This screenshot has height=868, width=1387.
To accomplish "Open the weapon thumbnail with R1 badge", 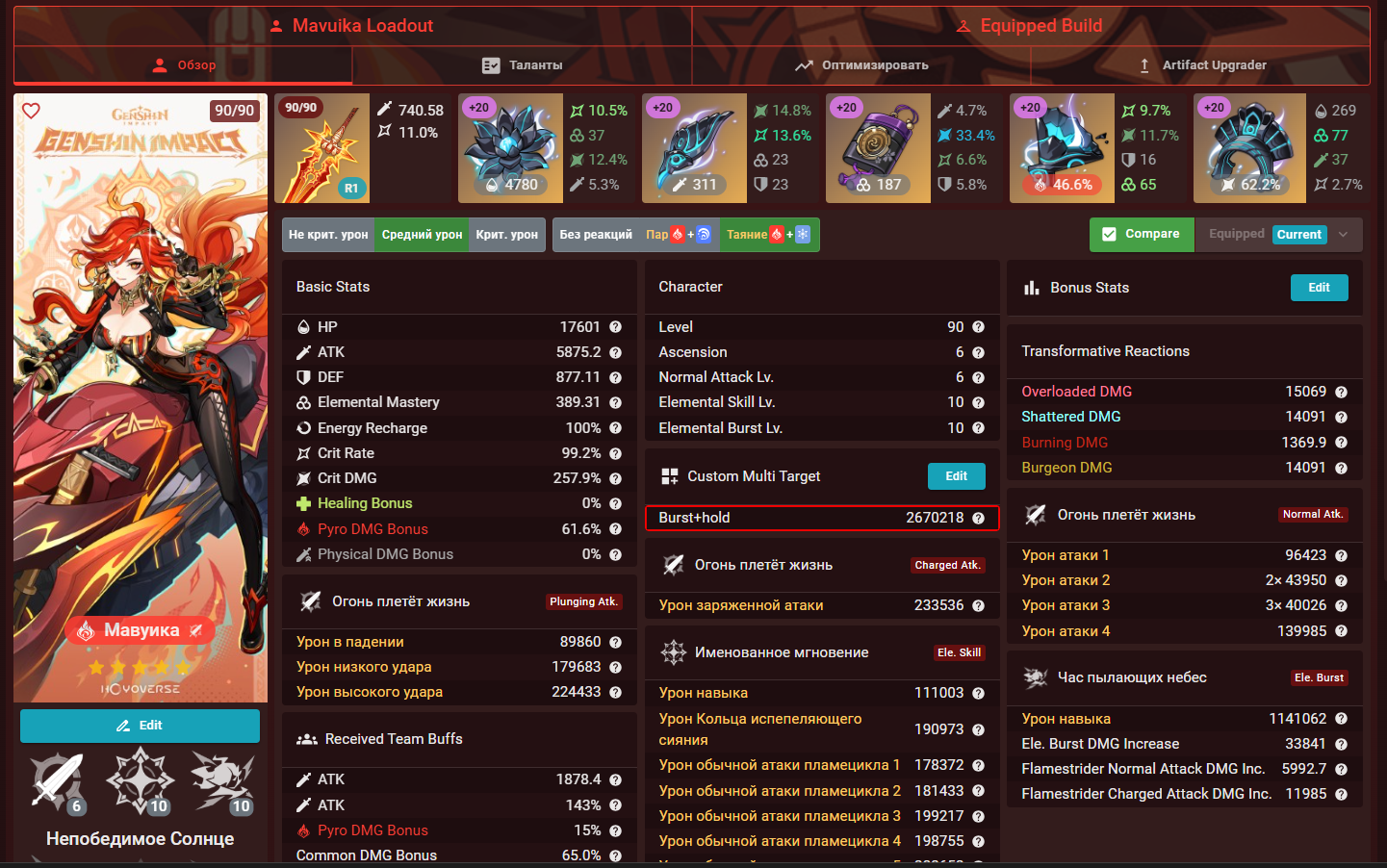I will 321,148.
